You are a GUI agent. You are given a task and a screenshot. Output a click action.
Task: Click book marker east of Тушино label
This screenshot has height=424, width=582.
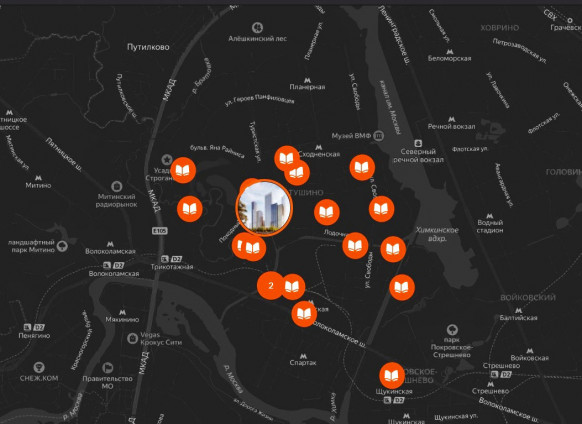[x=327, y=212]
